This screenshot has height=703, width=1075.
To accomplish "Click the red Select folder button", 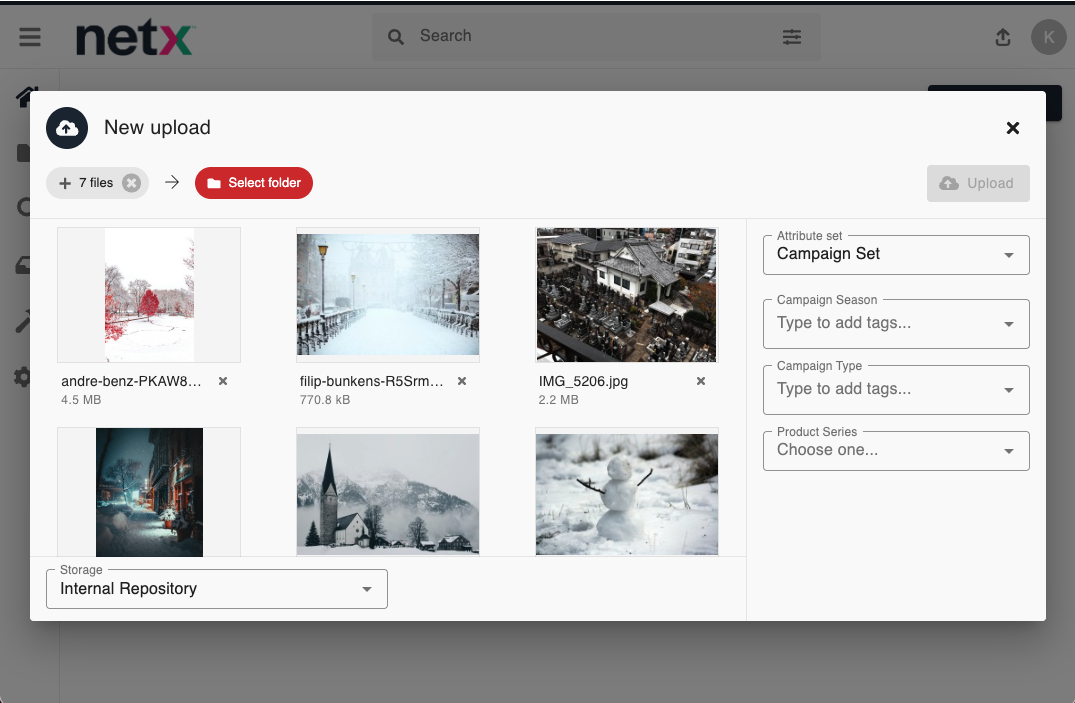I will [x=254, y=183].
